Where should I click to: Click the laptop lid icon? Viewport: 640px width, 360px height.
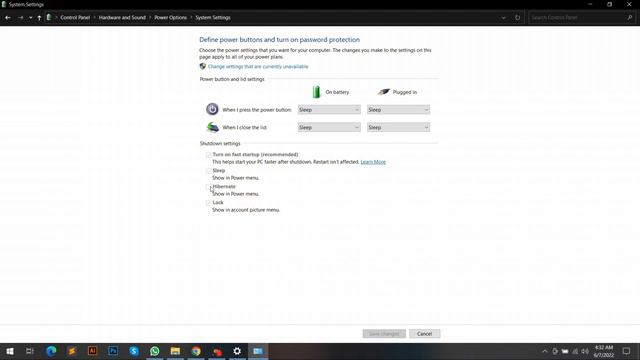213,127
